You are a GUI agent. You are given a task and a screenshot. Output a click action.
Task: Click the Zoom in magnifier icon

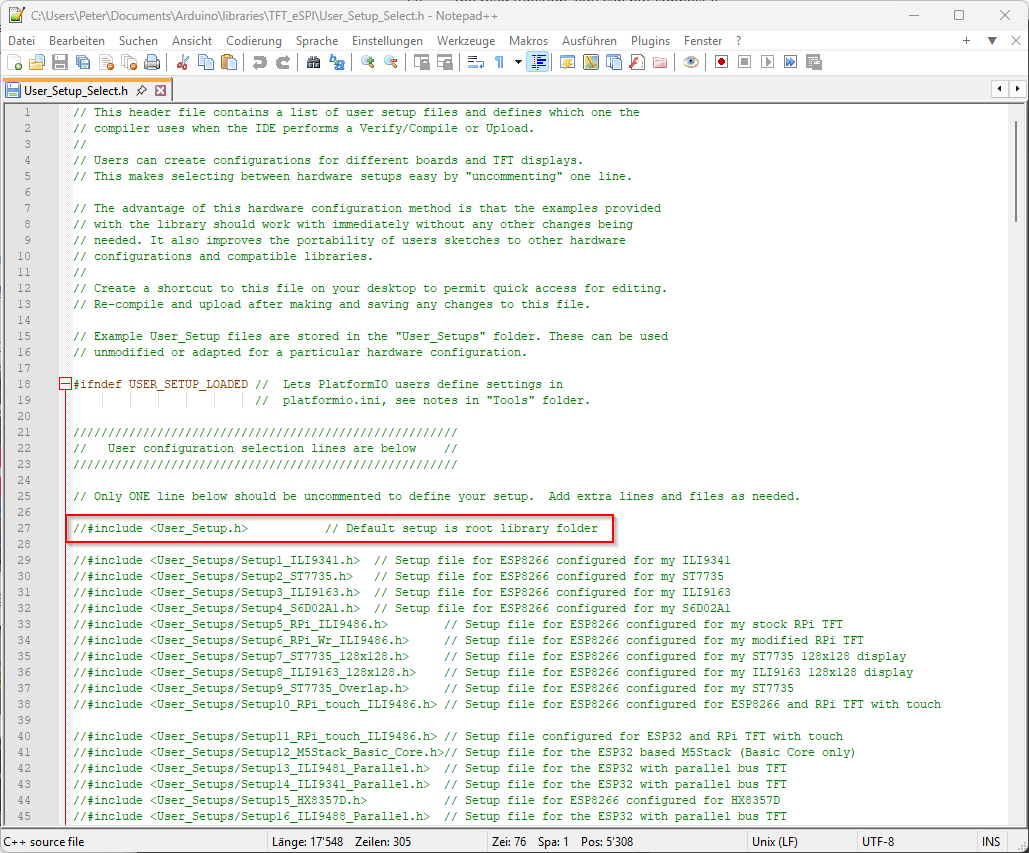(x=368, y=62)
